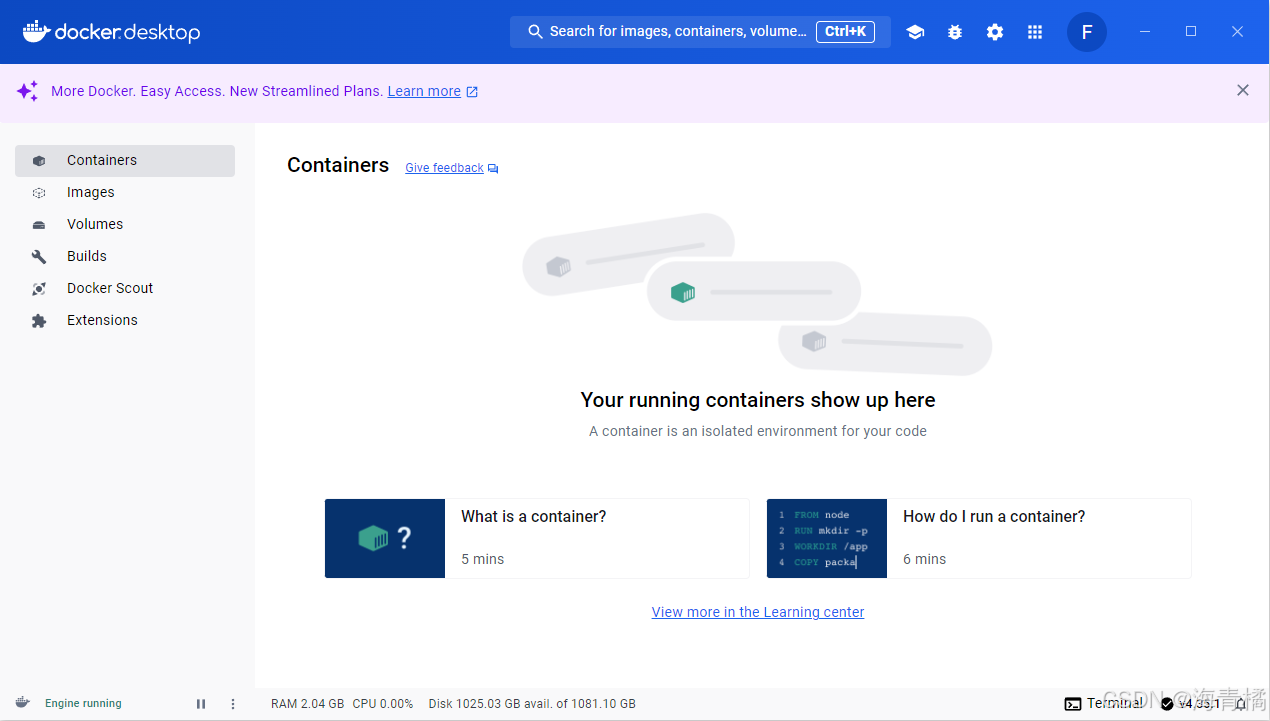Open Volumes section
This screenshot has width=1270, height=721.
(x=125, y=224)
